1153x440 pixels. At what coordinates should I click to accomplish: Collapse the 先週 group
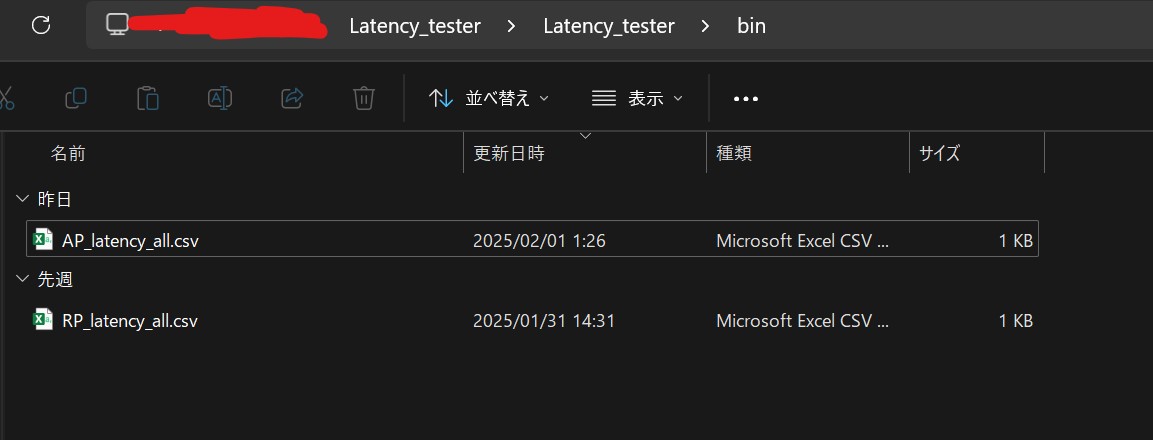point(21,279)
